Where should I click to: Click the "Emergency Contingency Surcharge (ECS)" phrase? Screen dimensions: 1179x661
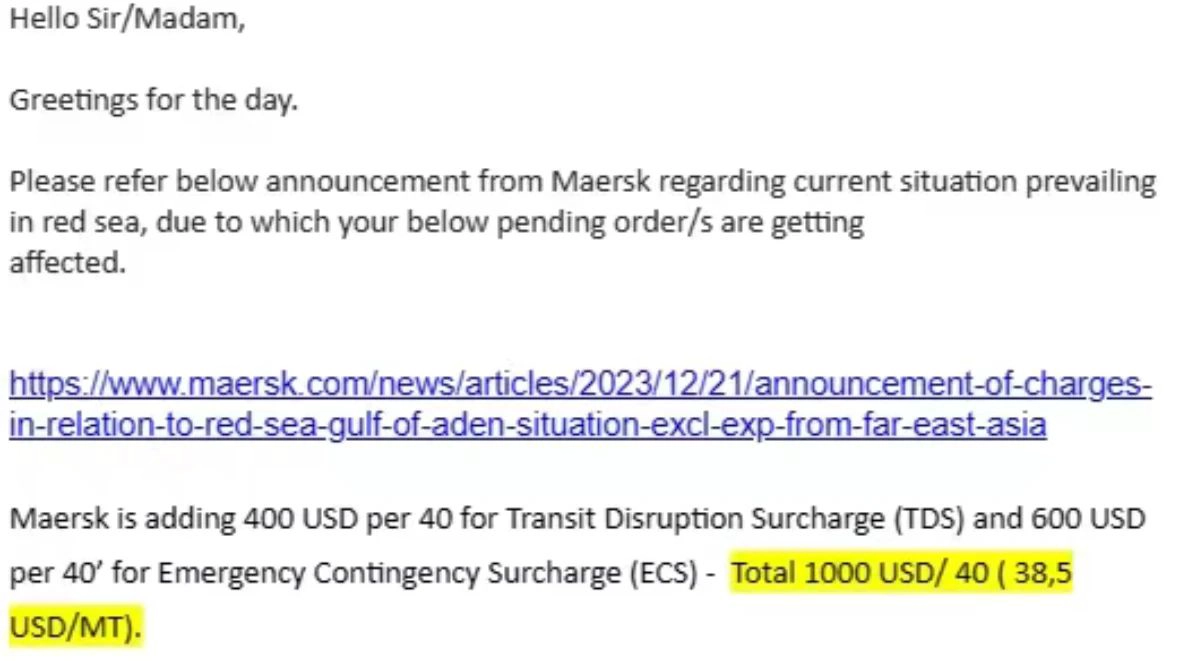tap(427, 573)
